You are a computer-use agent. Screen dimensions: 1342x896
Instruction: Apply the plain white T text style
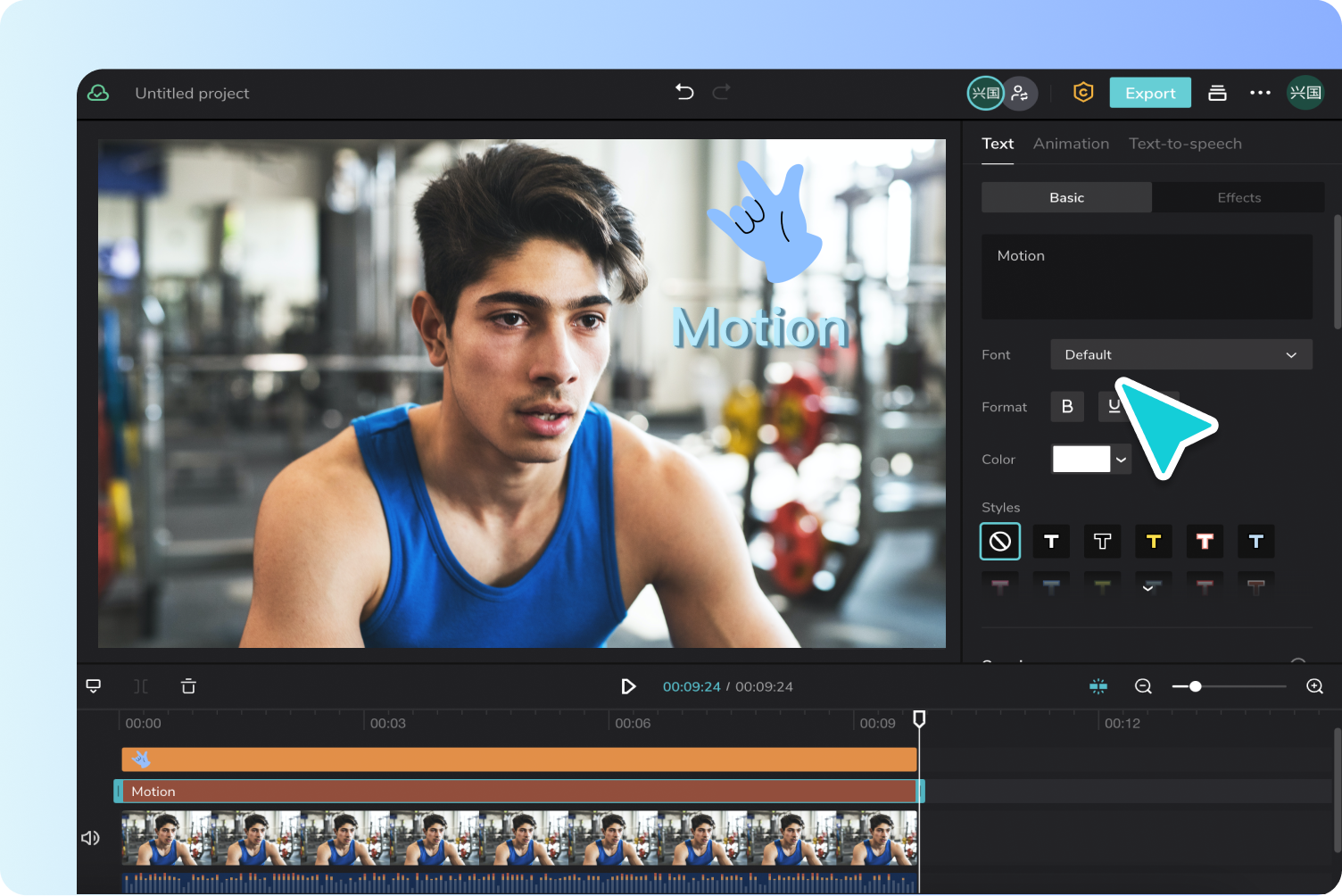coord(1051,541)
